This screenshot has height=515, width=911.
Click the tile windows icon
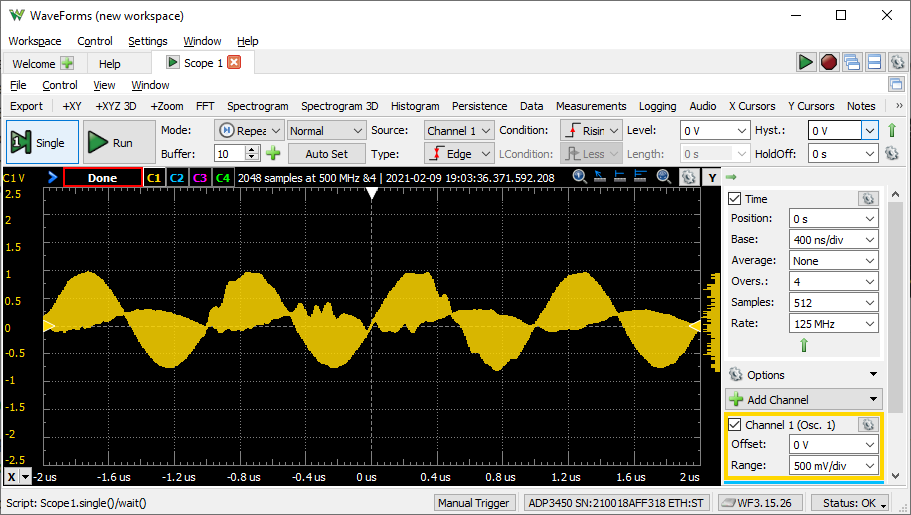pyautogui.click(x=874, y=62)
